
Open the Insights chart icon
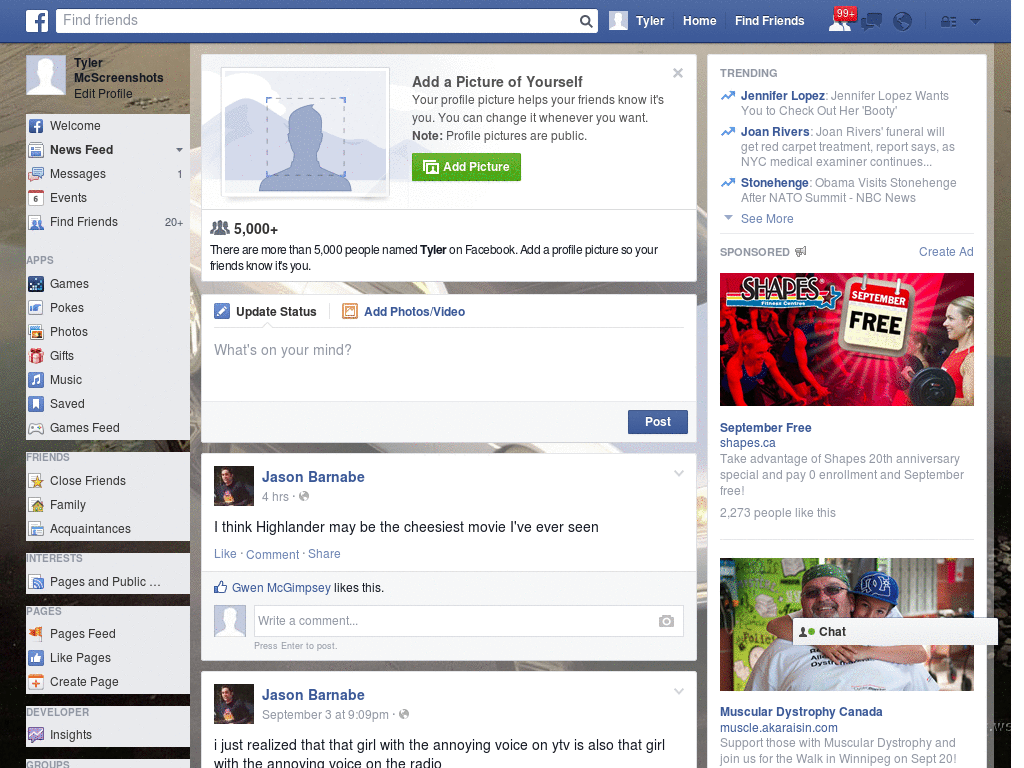[x=36, y=735]
